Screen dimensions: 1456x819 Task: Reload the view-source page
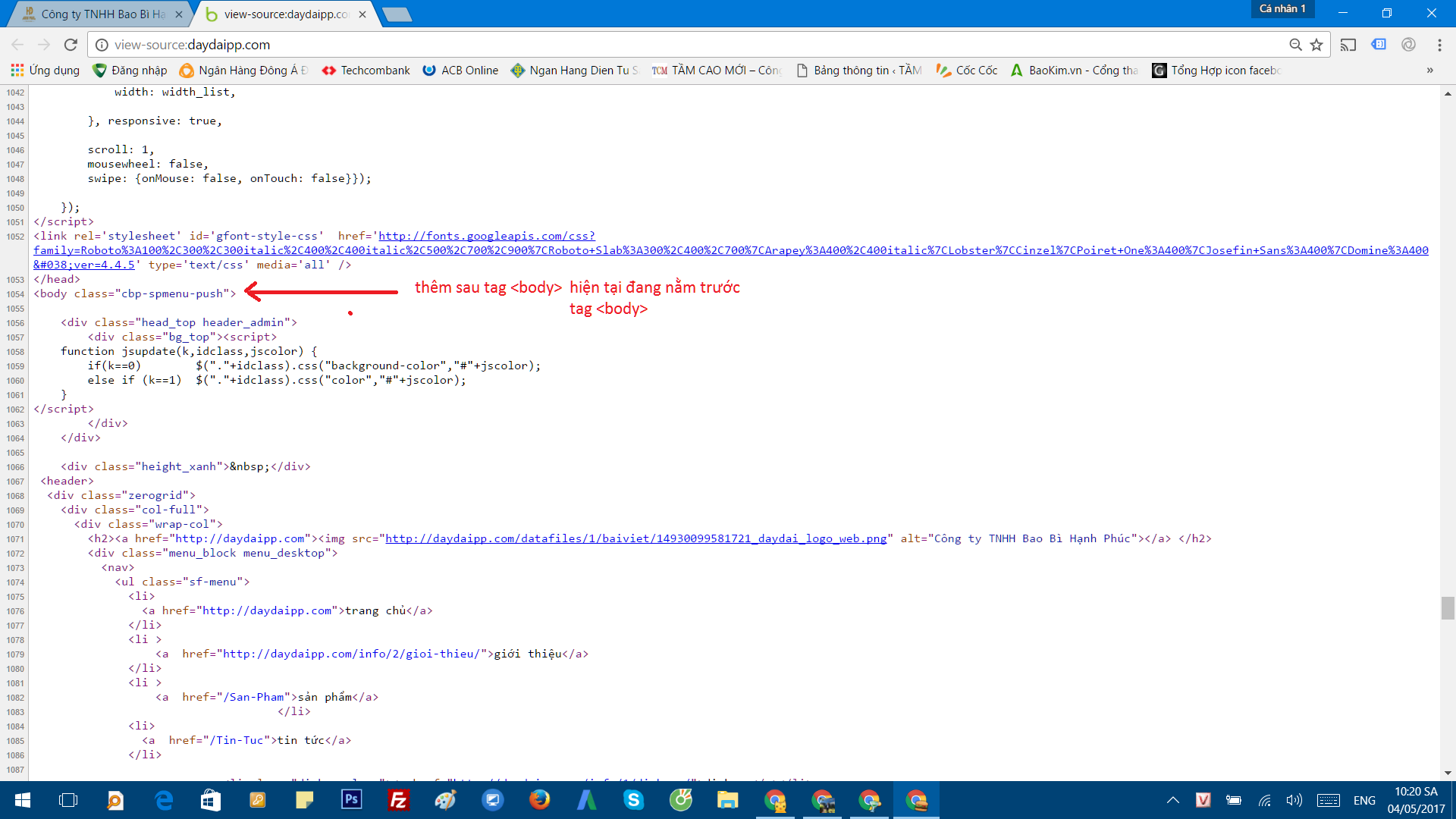71,45
